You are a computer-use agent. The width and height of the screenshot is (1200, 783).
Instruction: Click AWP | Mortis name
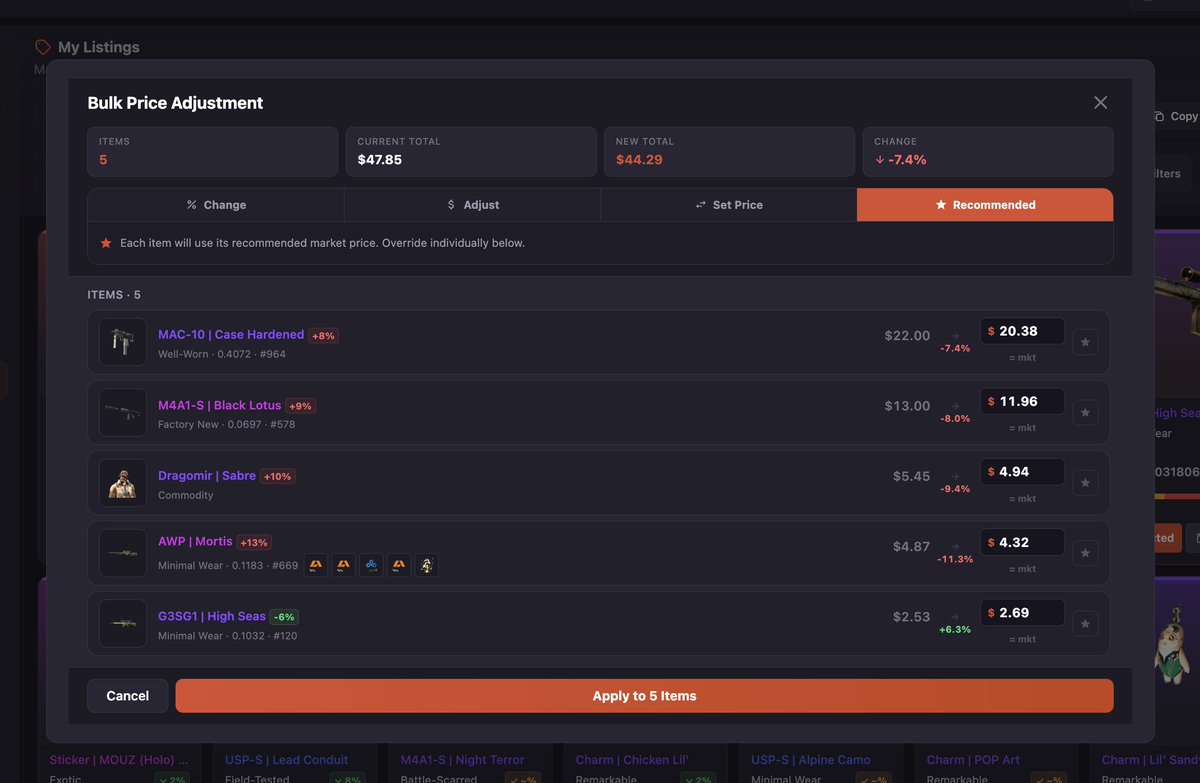point(195,541)
